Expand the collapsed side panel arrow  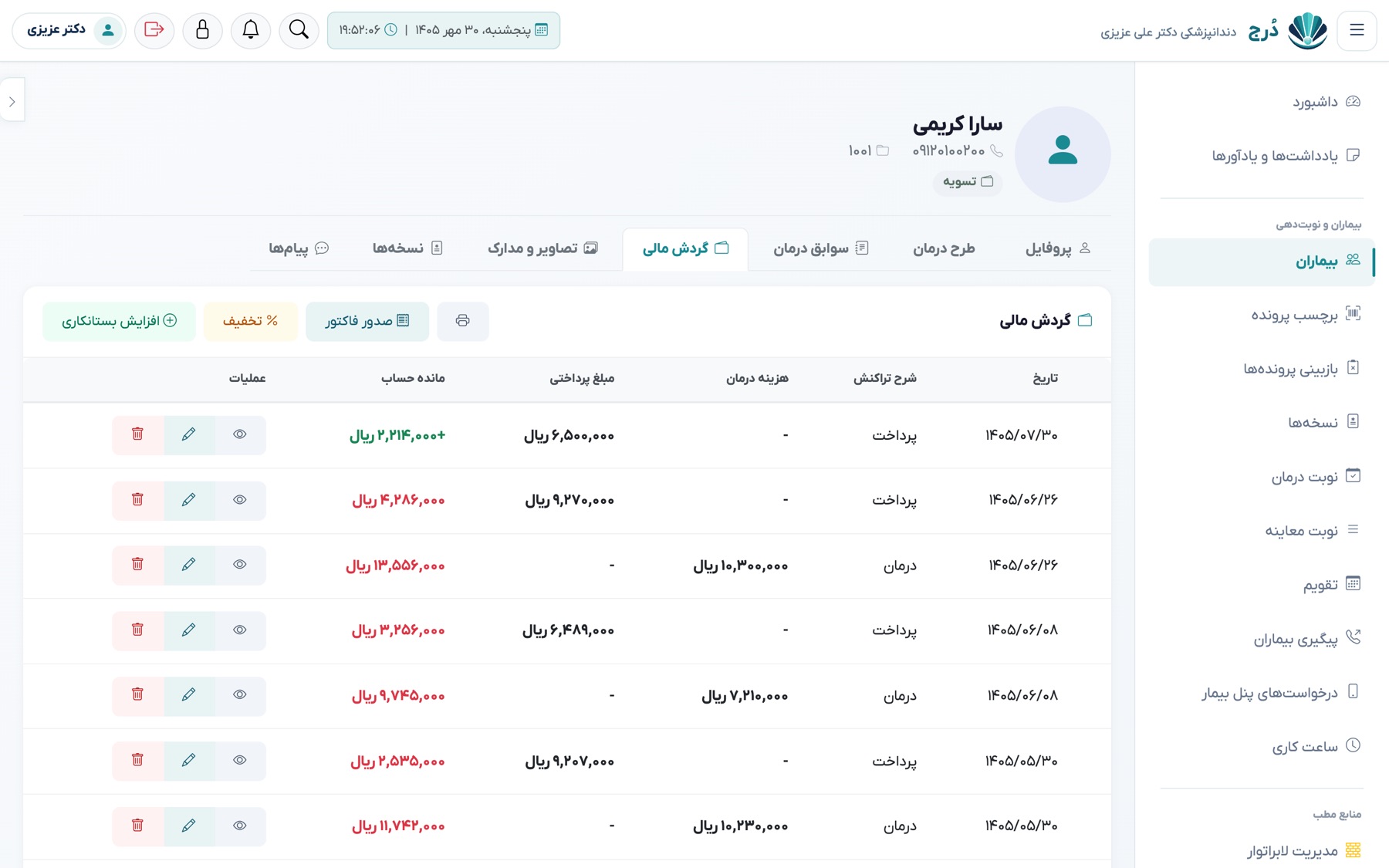12,101
